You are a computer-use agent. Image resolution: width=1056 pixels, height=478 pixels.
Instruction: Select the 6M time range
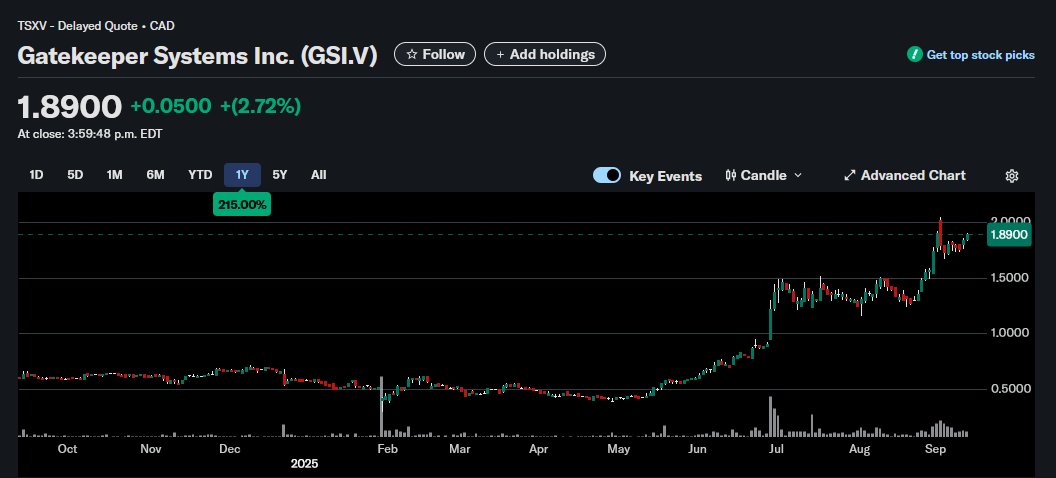click(x=156, y=175)
